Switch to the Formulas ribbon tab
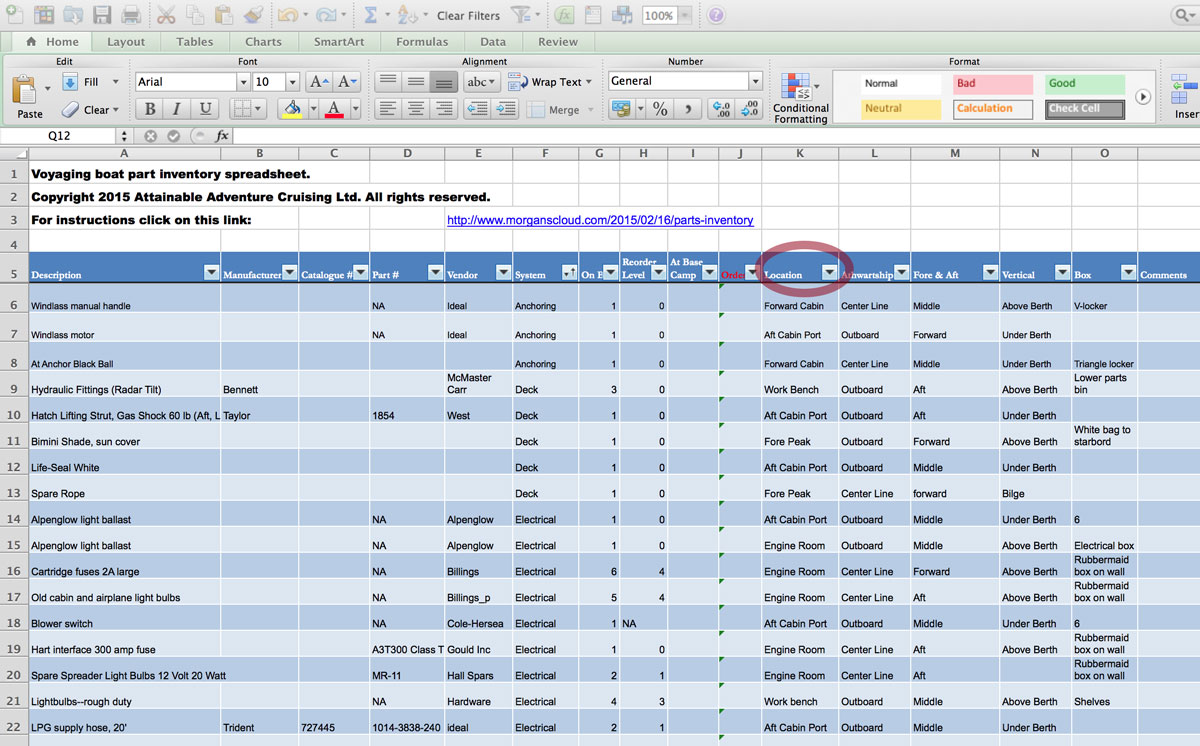 (x=421, y=42)
